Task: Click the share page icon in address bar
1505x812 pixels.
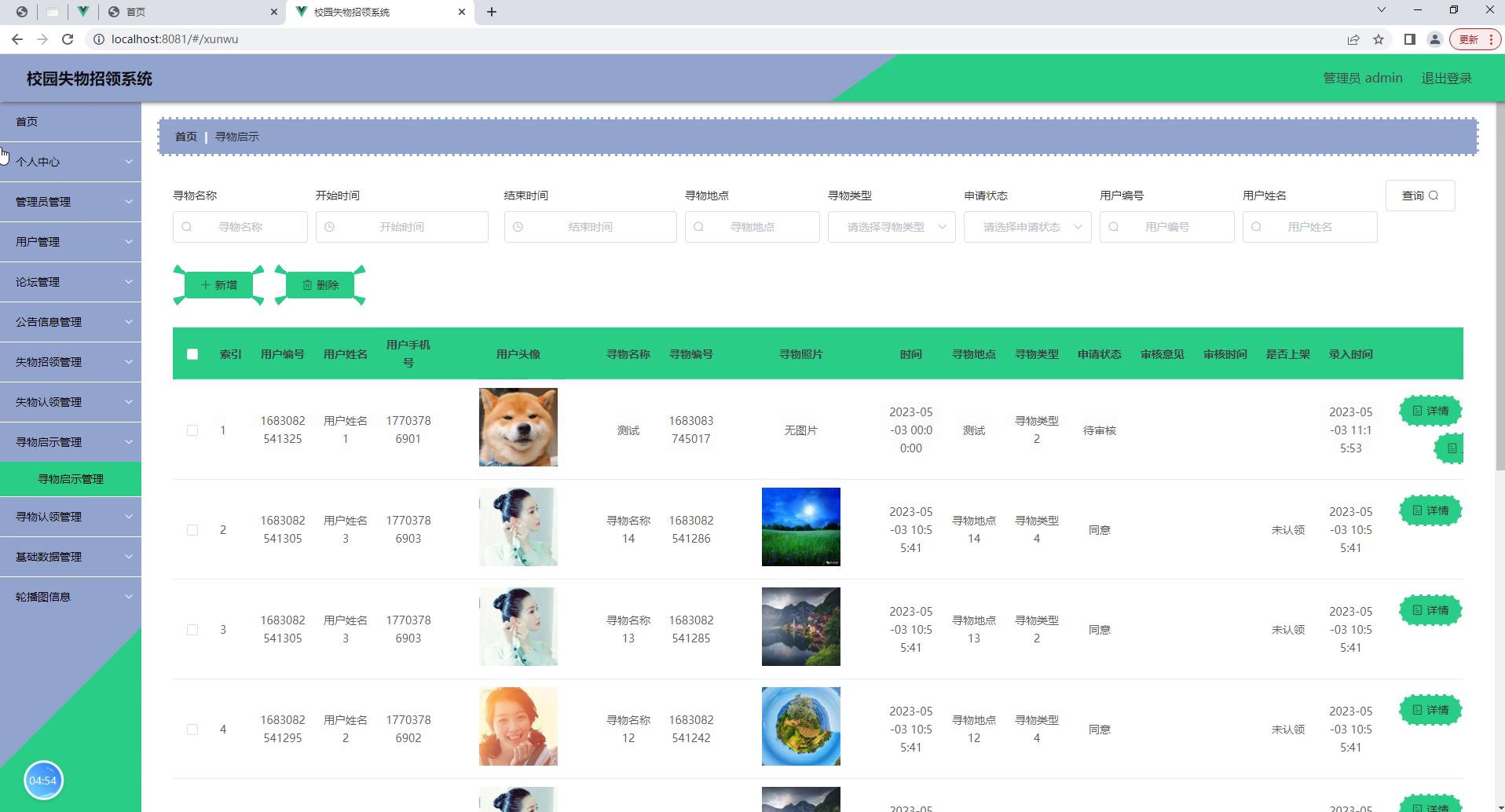Action: click(1353, 39)
